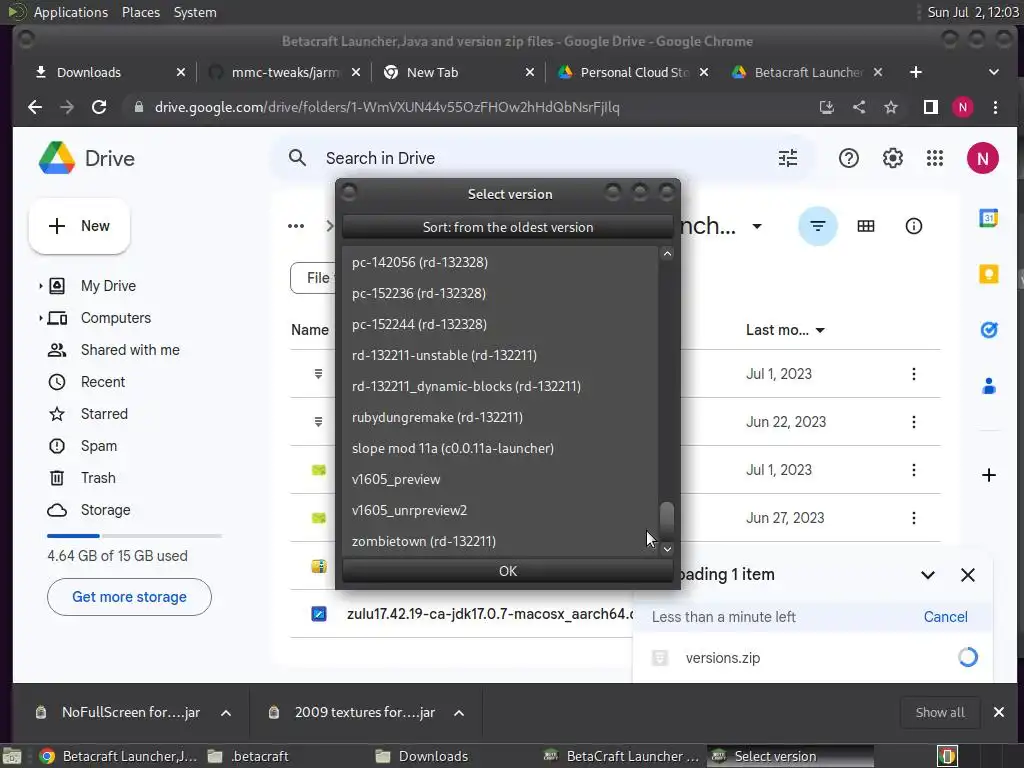1024x768 pixels.
Task: Toggle sort order from the oldest version
Action: click(x=508, y=227)
